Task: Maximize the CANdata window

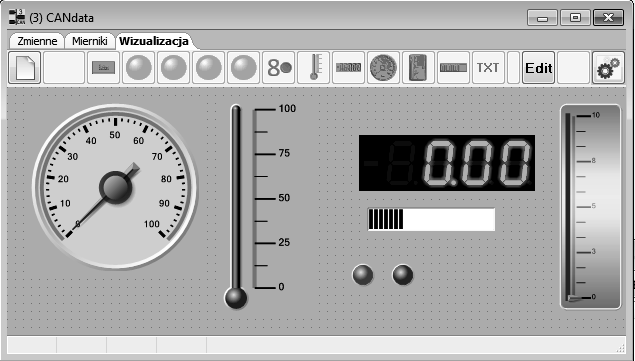Action: tap(575, 18)
